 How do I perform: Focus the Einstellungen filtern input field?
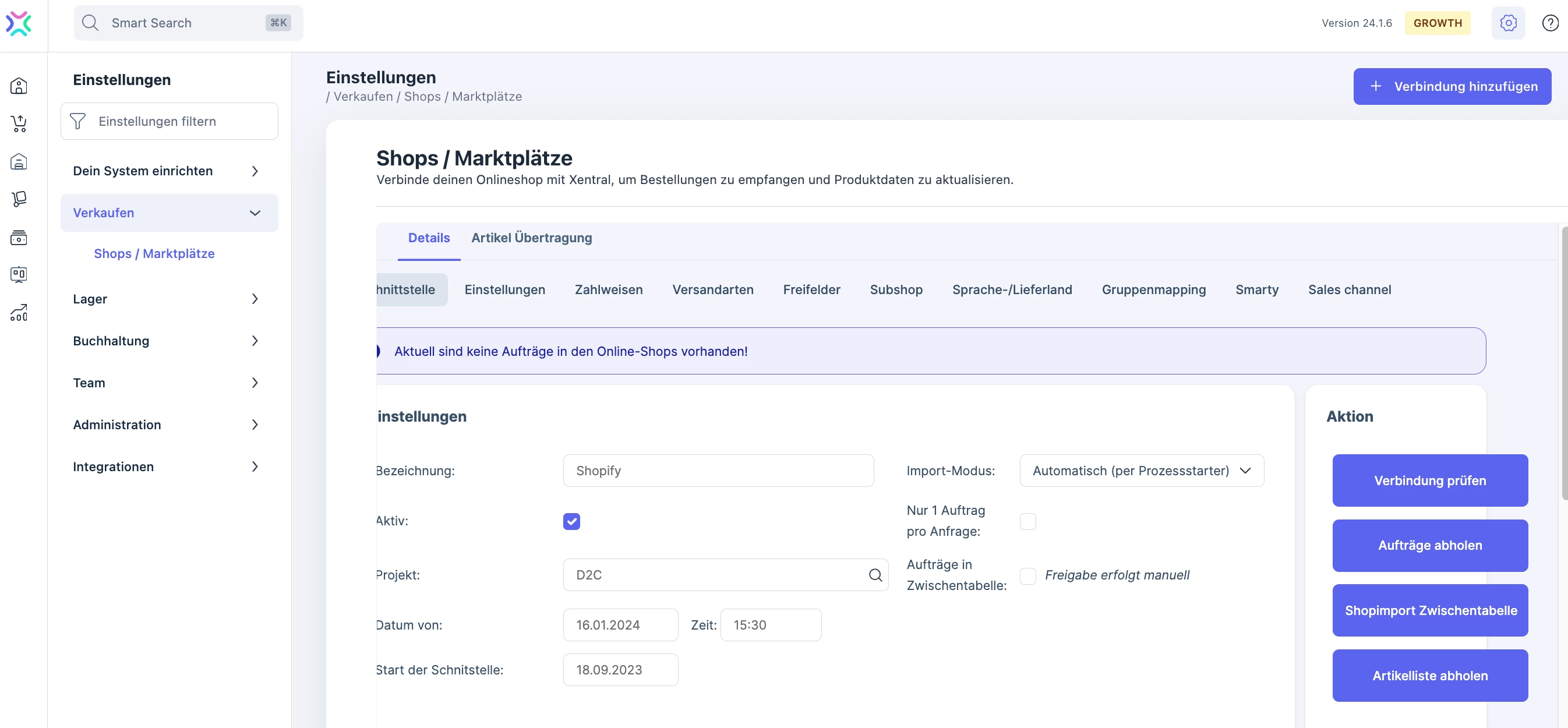[169, 121]
